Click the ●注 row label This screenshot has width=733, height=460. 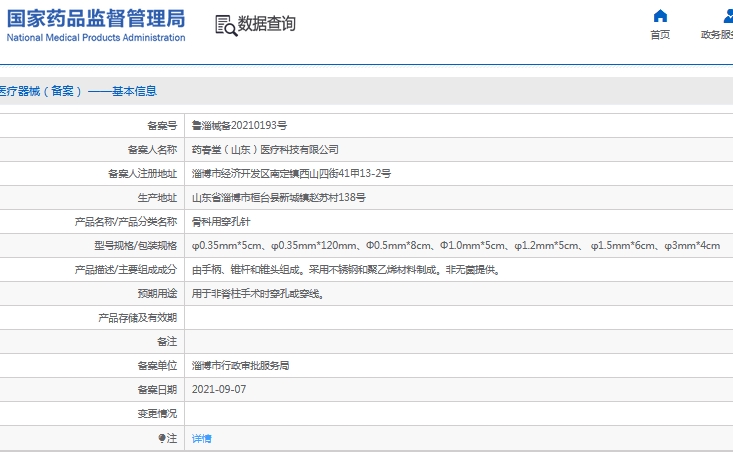point(167,438)
